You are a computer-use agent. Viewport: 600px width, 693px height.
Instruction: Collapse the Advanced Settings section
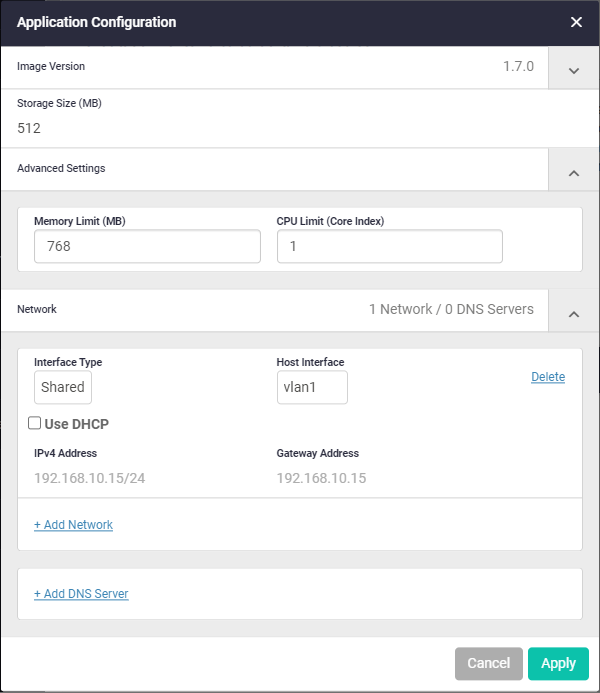point(574,171)
